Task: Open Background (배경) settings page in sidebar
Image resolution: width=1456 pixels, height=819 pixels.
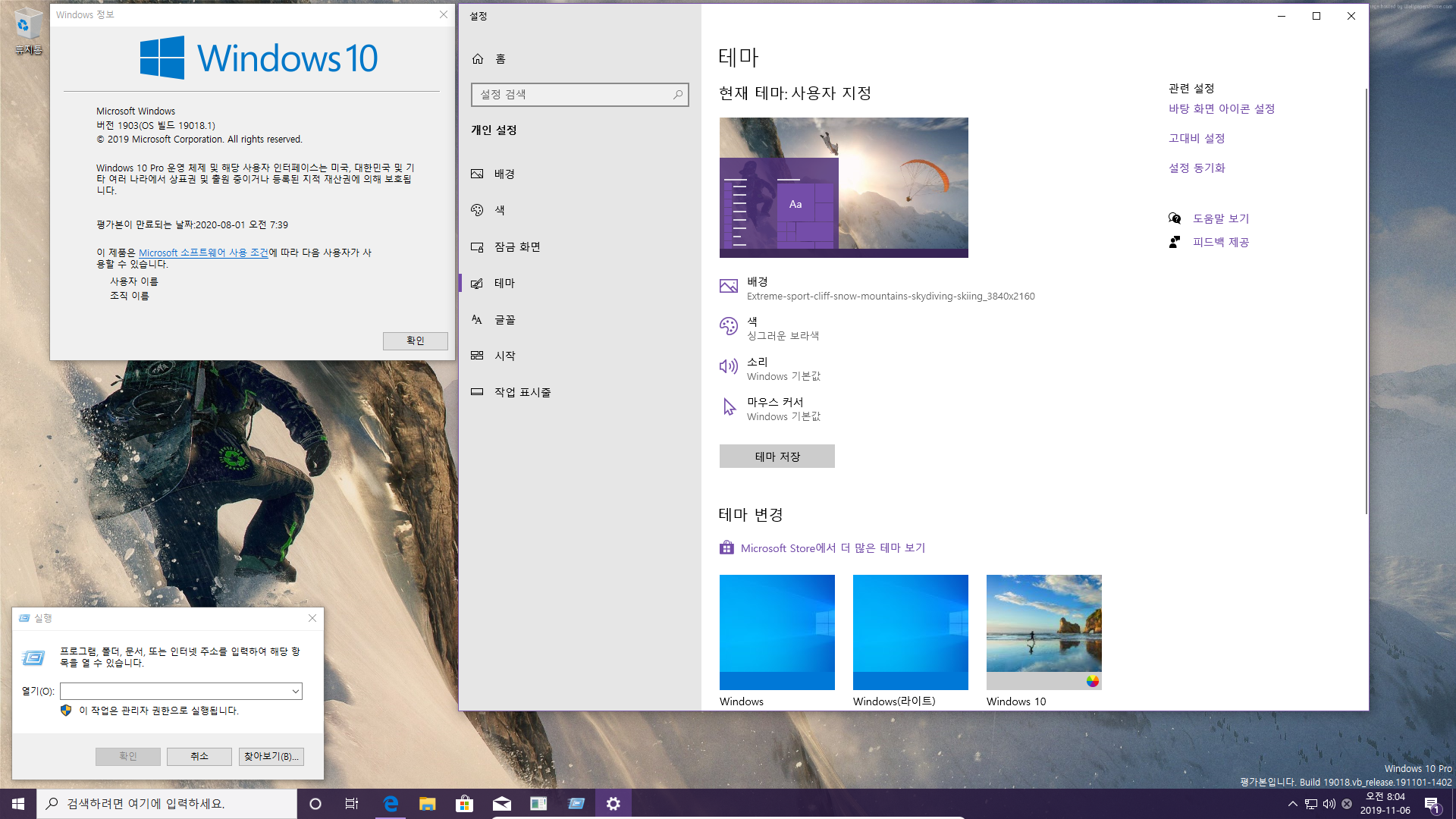Action: click(x=579, y=174)
